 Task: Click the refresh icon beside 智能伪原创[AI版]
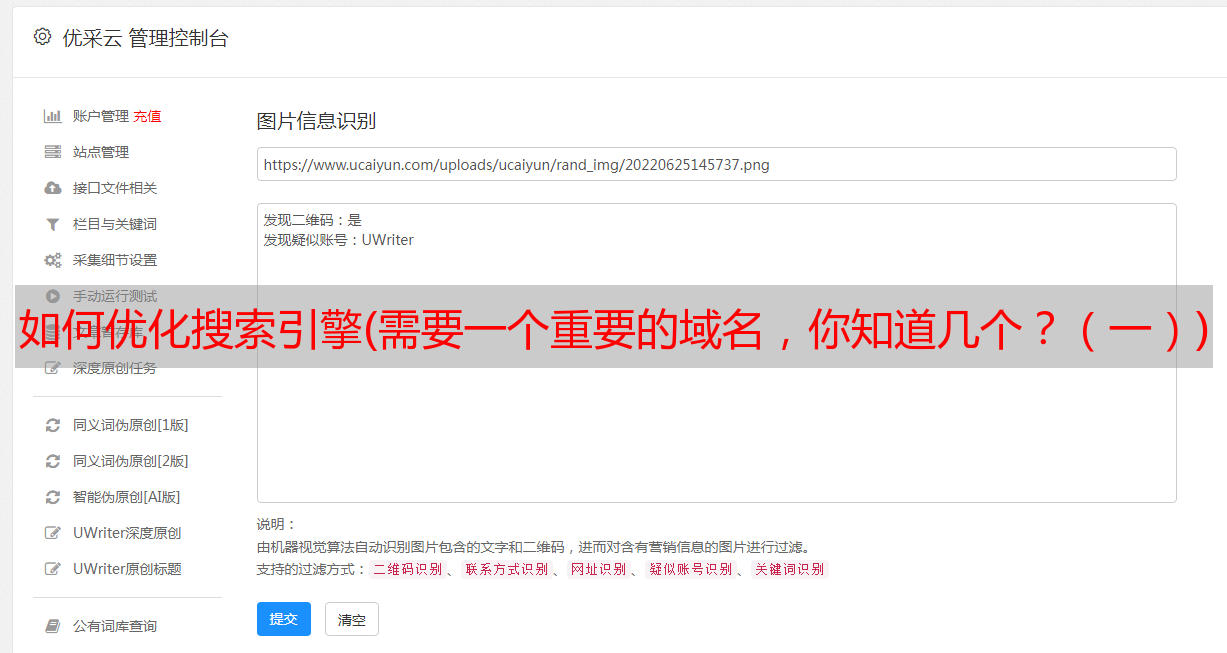click(x=53, y=497)
